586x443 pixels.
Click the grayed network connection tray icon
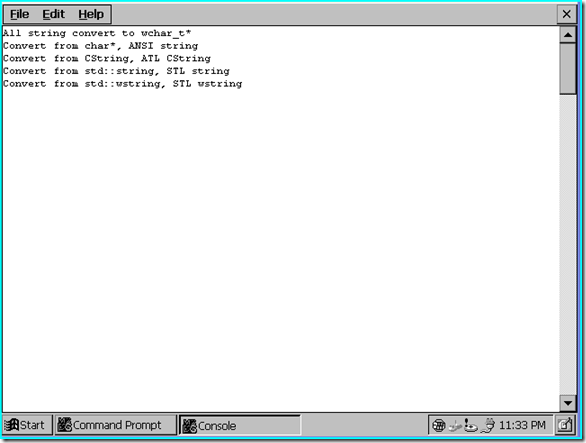tap(455, 425)
